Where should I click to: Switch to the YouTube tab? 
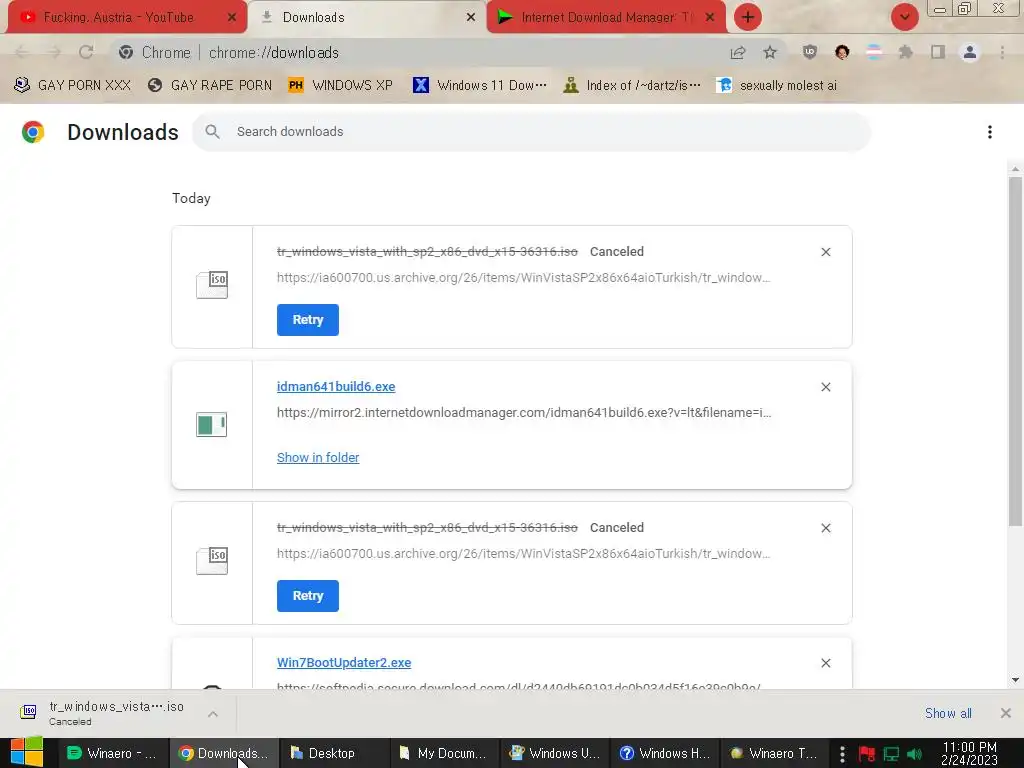tap(118, 18)
